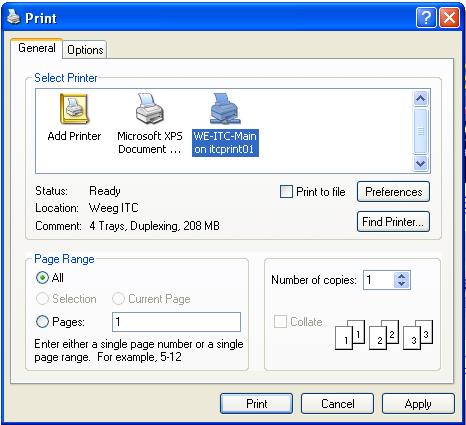
Task: Increase number of copies with up arrow
Action: tap(402, 276)
